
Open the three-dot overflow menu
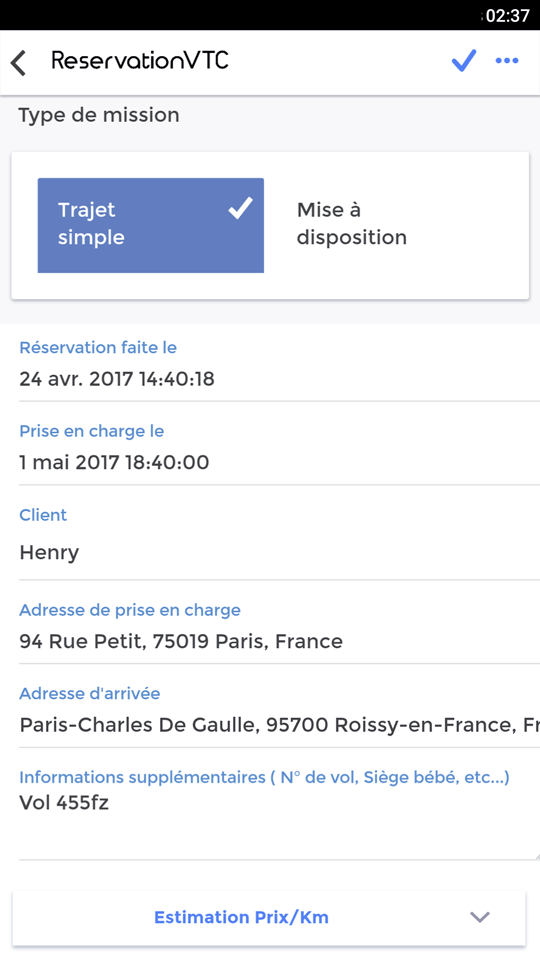507,61
